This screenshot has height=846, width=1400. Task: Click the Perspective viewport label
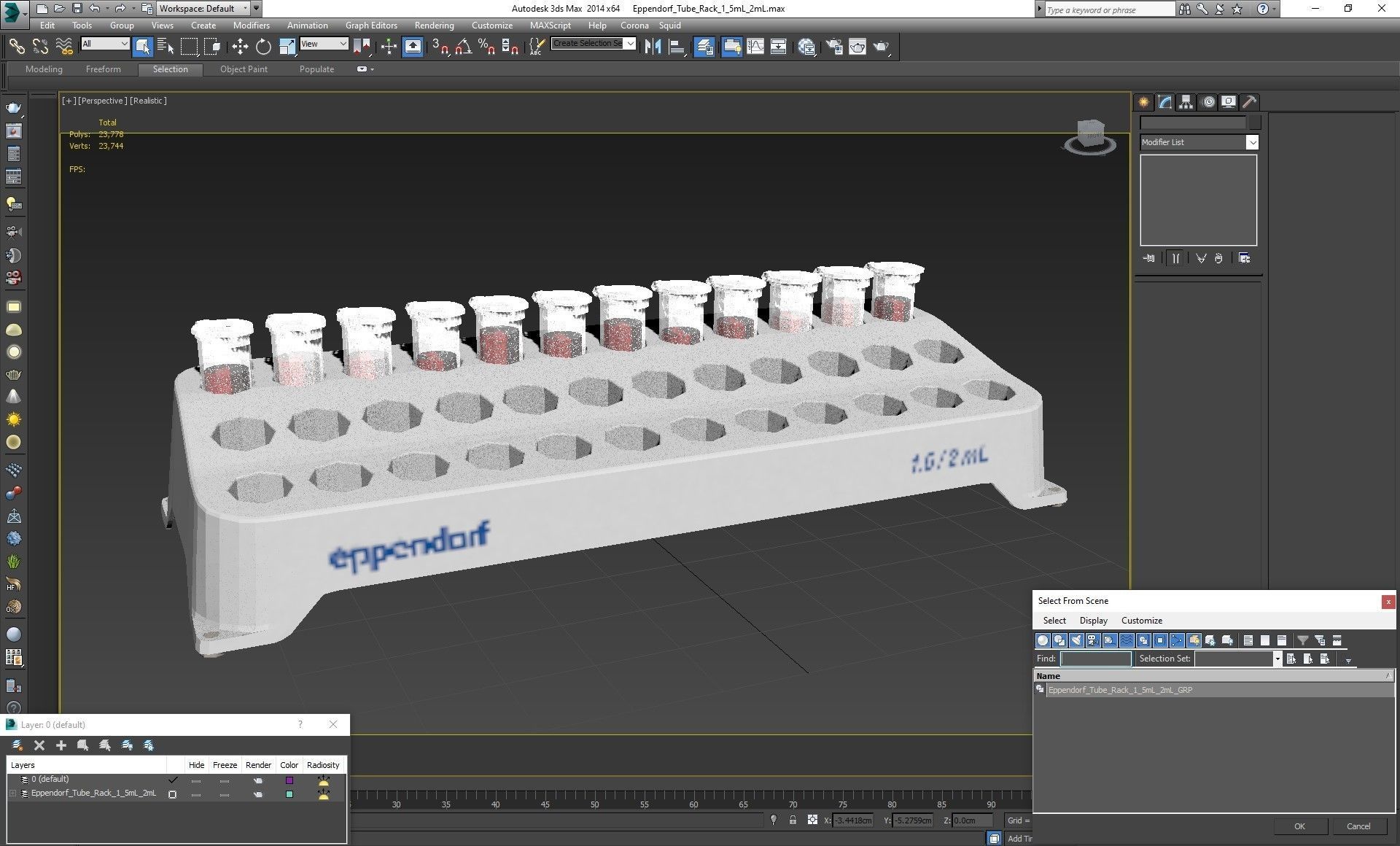(x=102, y=101)
